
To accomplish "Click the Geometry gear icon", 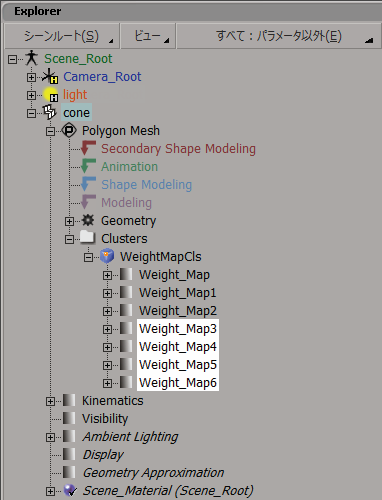I will (x=88, y=220).
